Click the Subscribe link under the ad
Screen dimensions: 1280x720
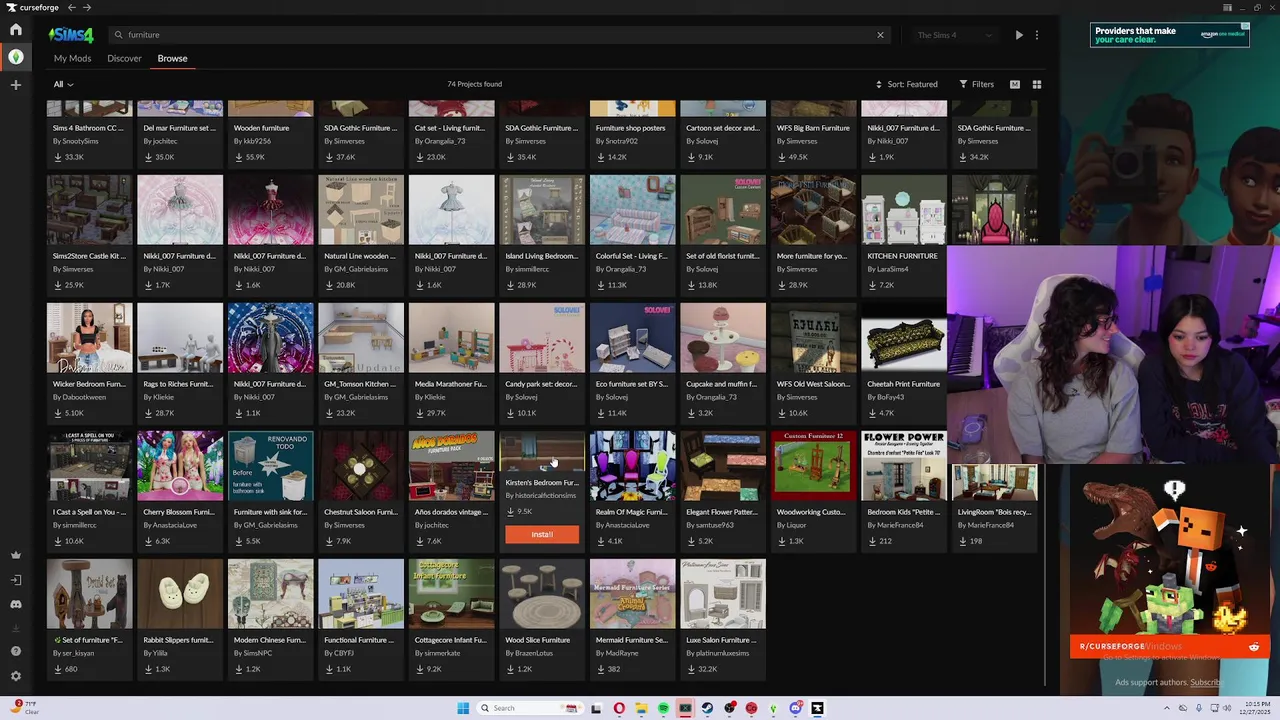[1206, 683]
